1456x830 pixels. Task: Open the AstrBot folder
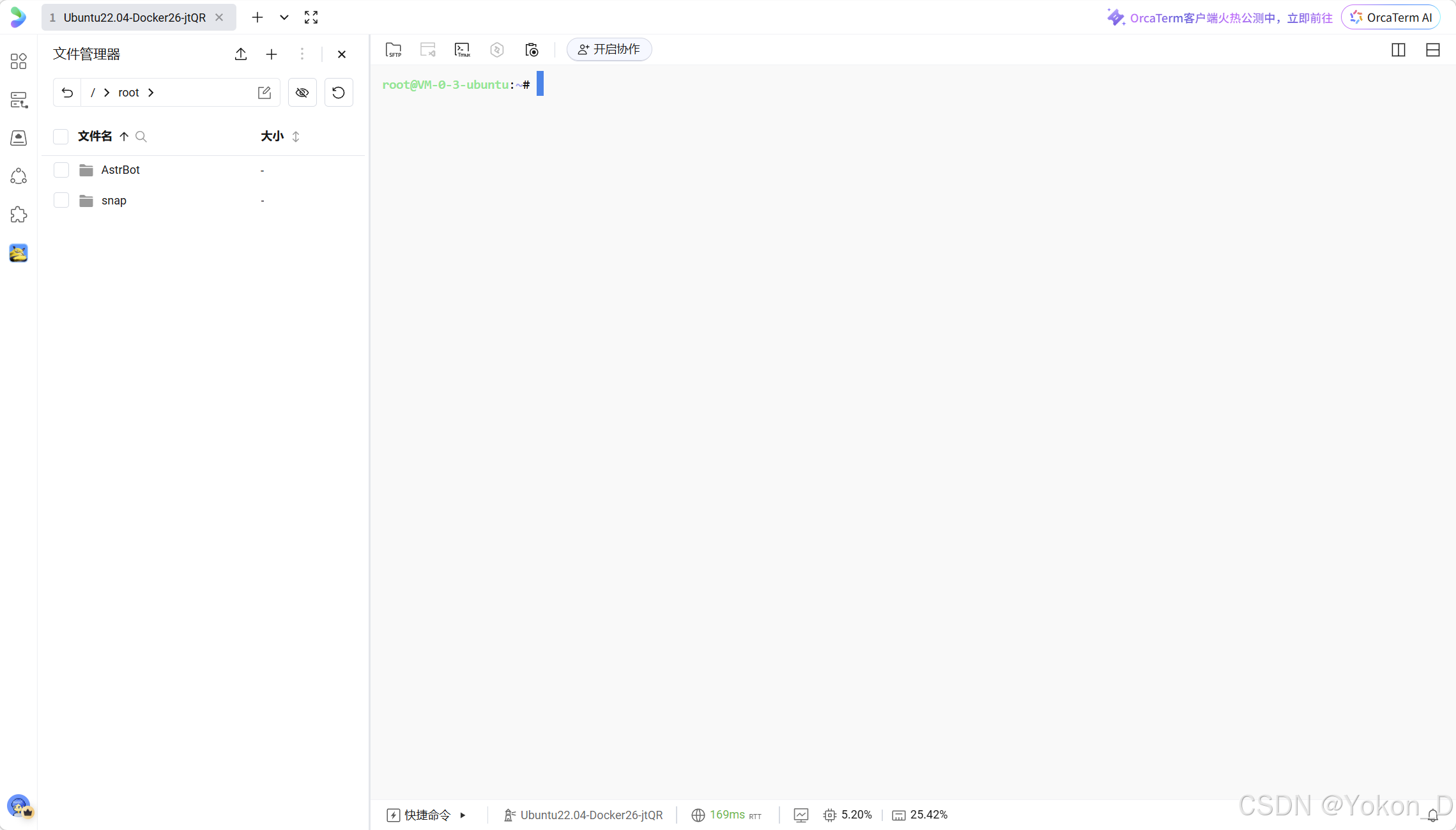click(120, 170)
